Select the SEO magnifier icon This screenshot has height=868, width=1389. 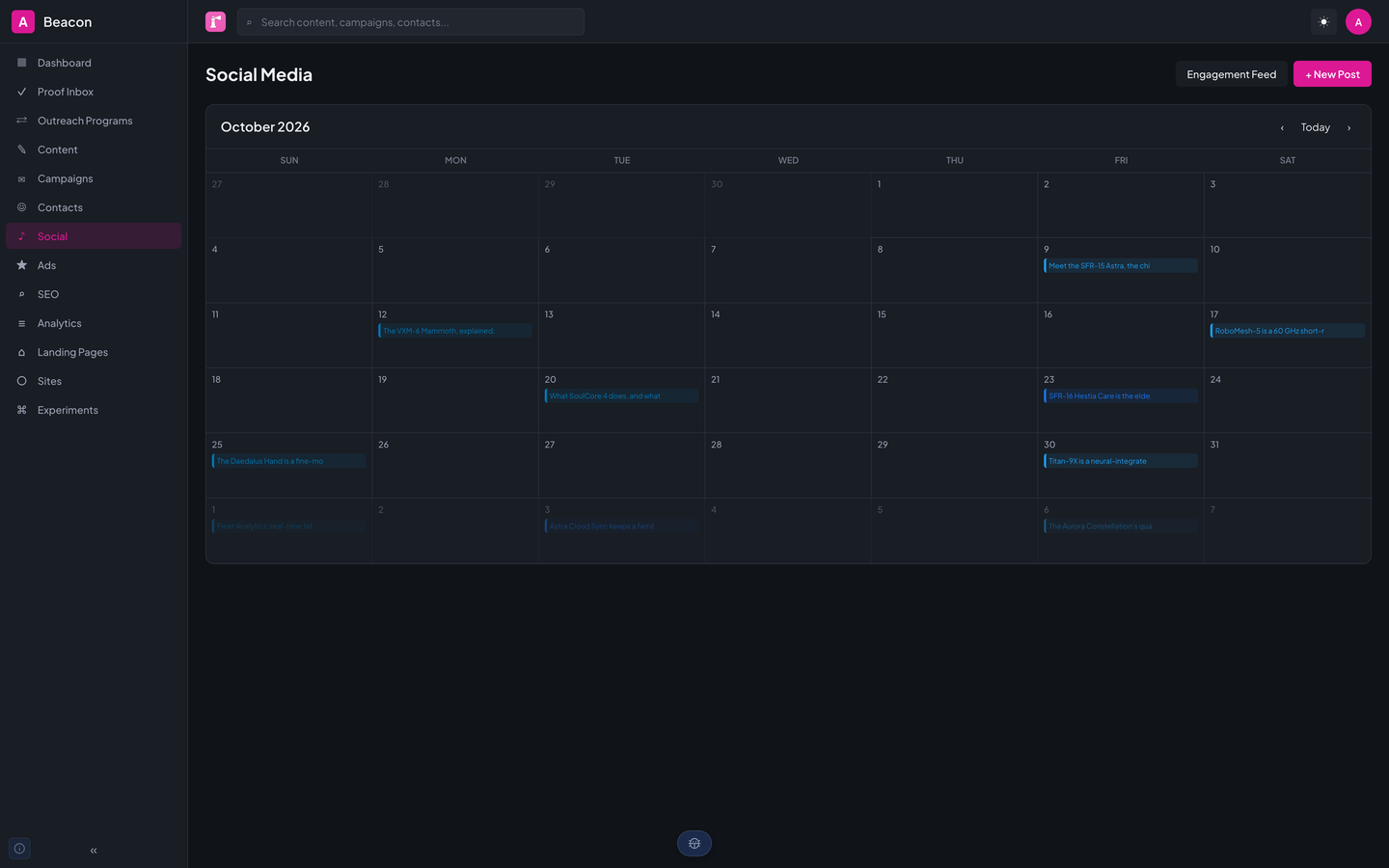coord(21,294)
